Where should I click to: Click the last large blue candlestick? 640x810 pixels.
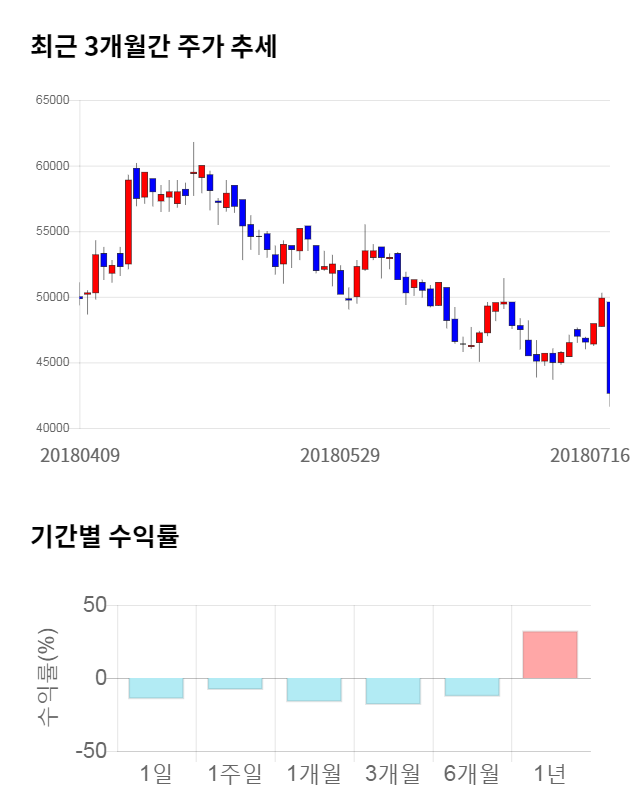(608, 347)
